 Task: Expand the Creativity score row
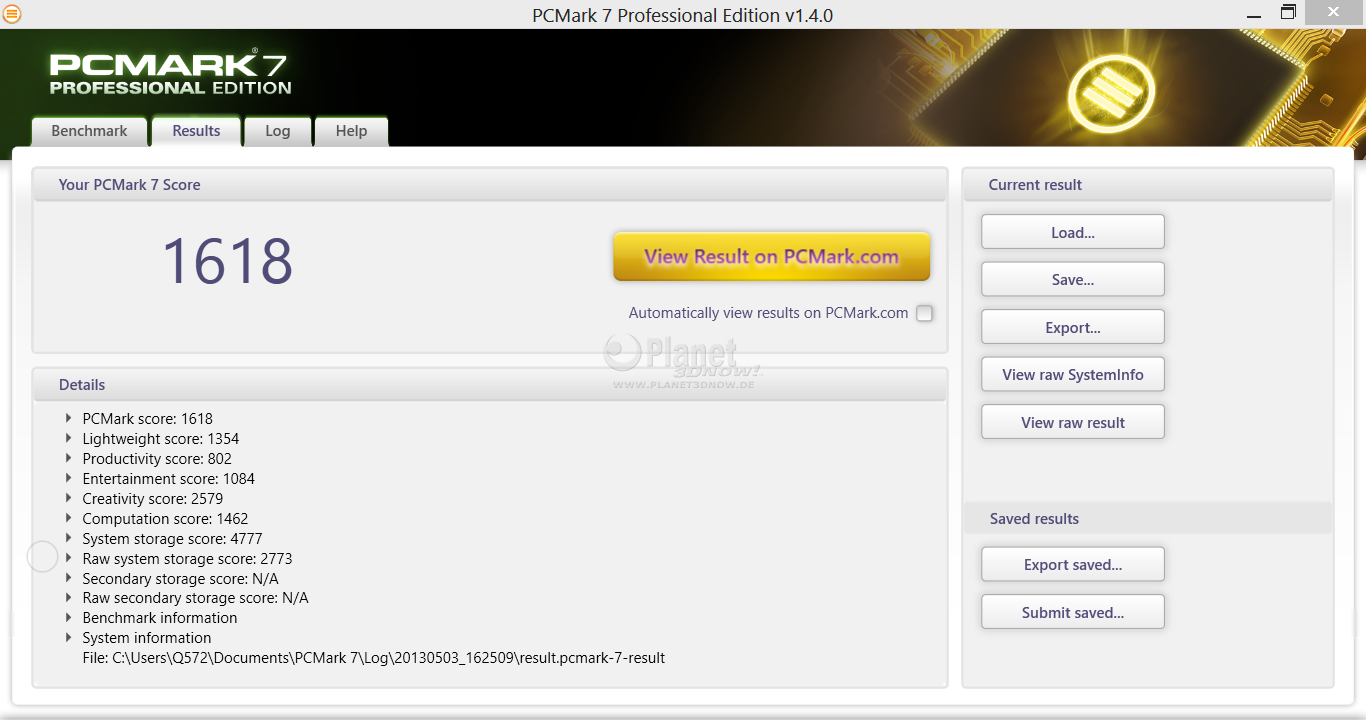coord(69,498)
